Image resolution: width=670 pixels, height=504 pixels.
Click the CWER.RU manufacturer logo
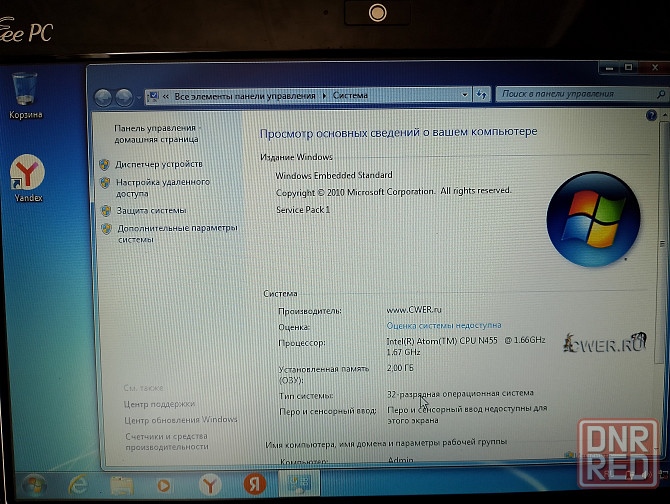pyautogui.click(x=604, y=343)
